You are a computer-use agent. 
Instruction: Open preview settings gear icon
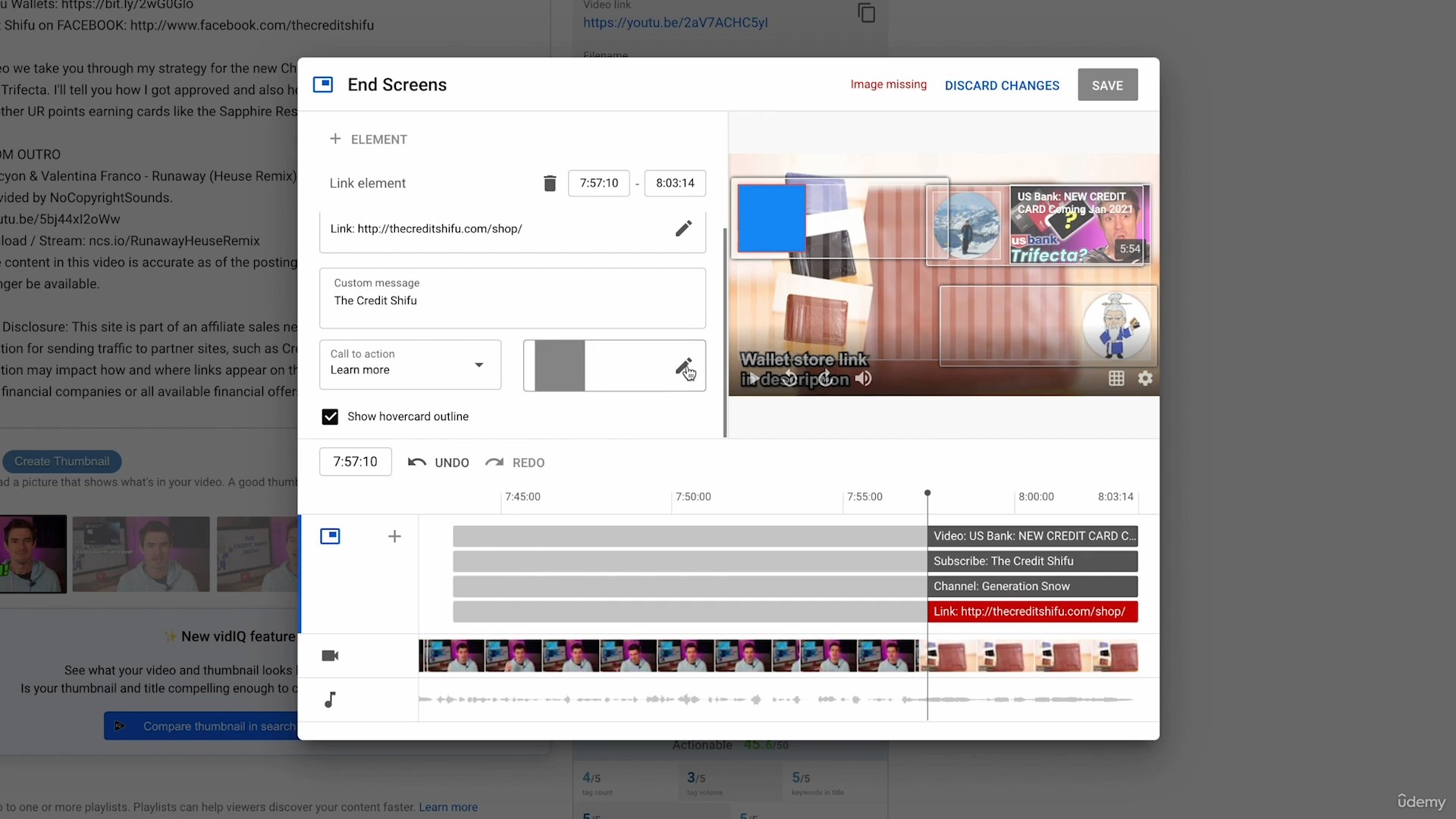coord(1145,378)
